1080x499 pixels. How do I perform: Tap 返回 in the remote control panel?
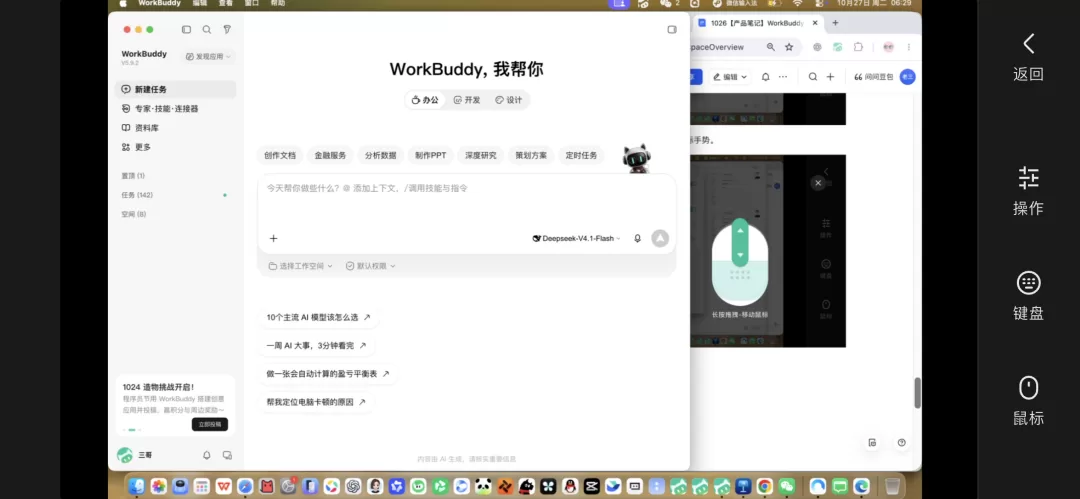click(x=1028, y=57)
